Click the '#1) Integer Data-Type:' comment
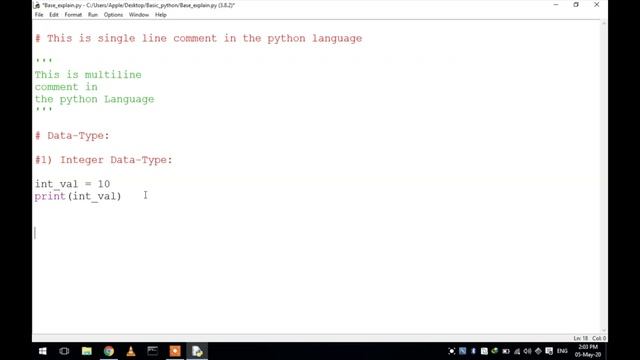Viewport: 640px width, 360px height. (x=104, y=160)
